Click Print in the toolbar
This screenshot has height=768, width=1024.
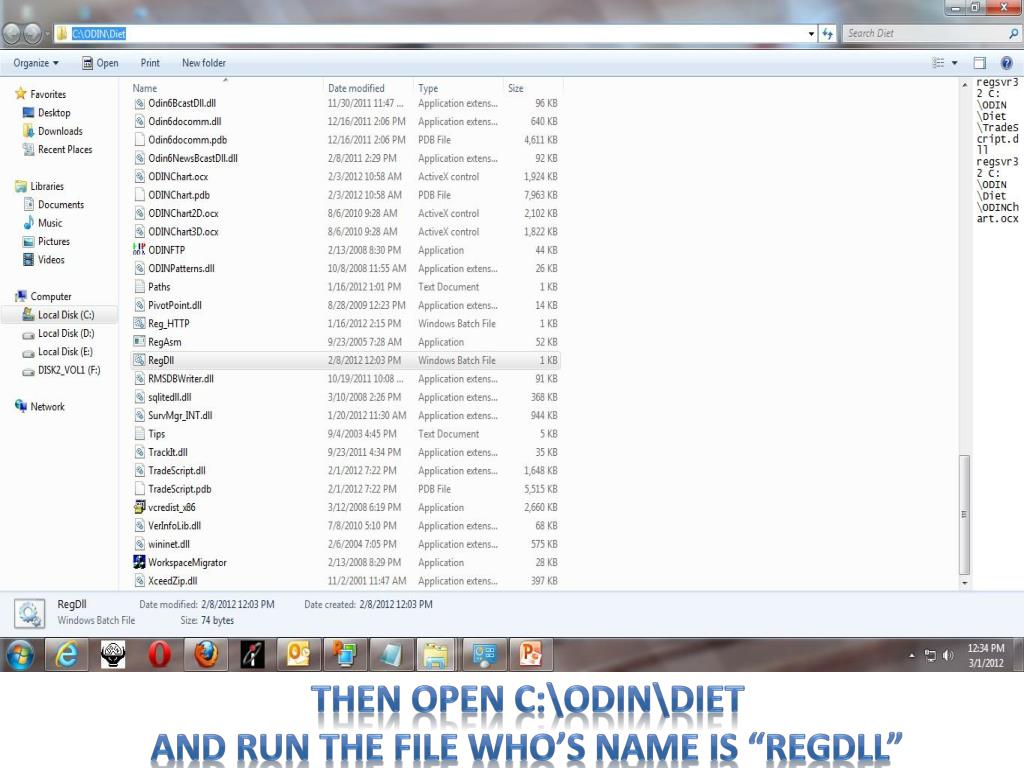coord(150,63)
